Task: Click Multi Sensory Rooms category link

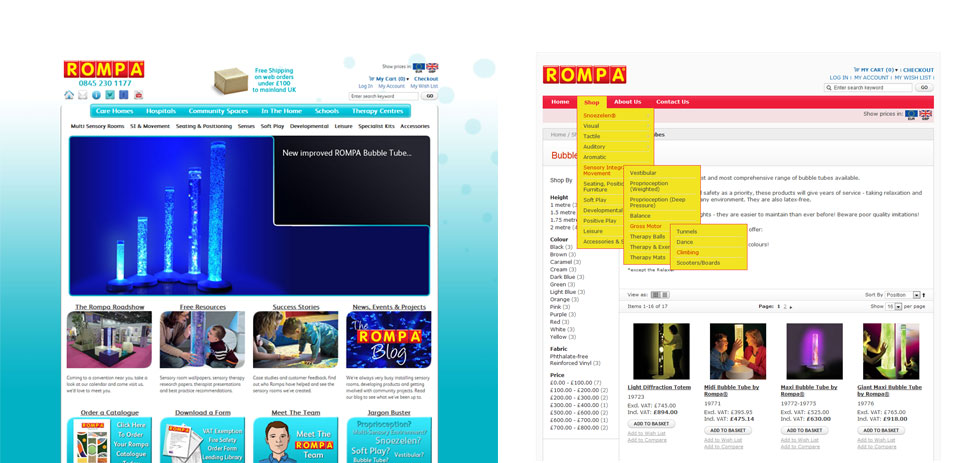Action: click(x=97, y=126)
